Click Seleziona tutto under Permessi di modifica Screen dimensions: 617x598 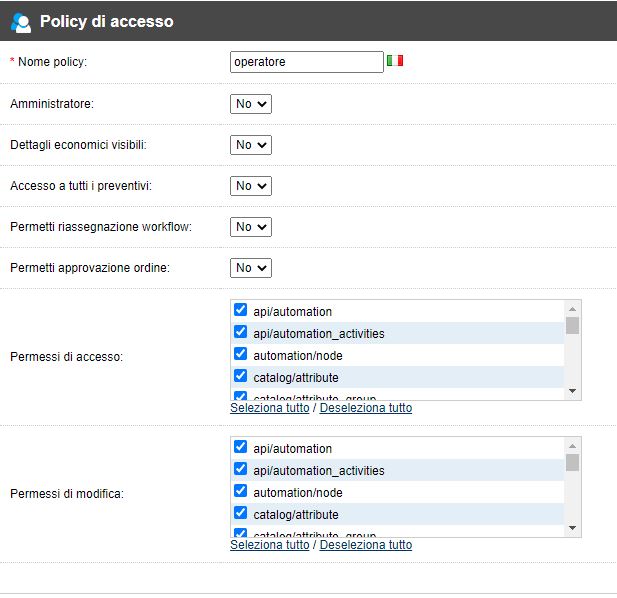[270, 544]
